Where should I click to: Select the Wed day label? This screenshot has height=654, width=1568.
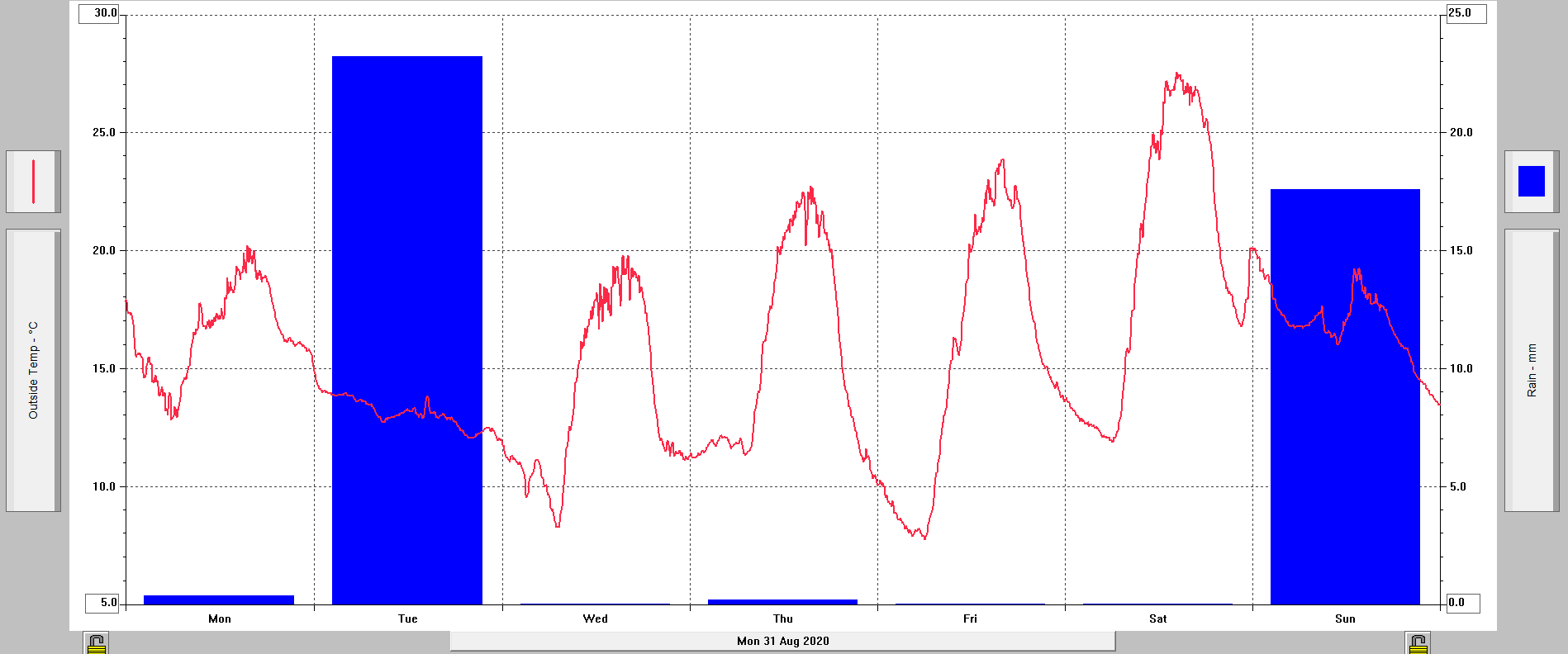(x=595, y=618)
